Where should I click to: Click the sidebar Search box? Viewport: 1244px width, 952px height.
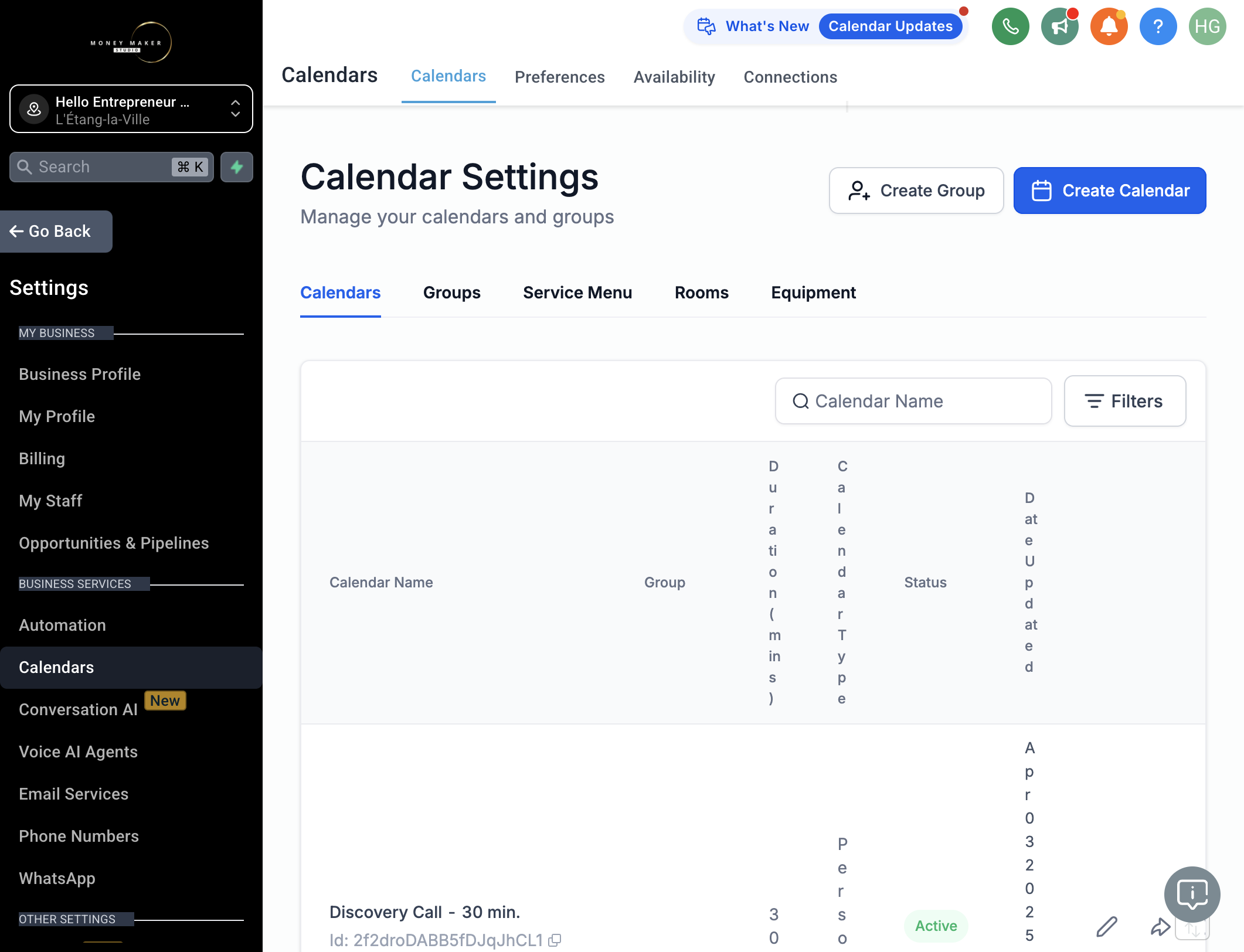111,167
